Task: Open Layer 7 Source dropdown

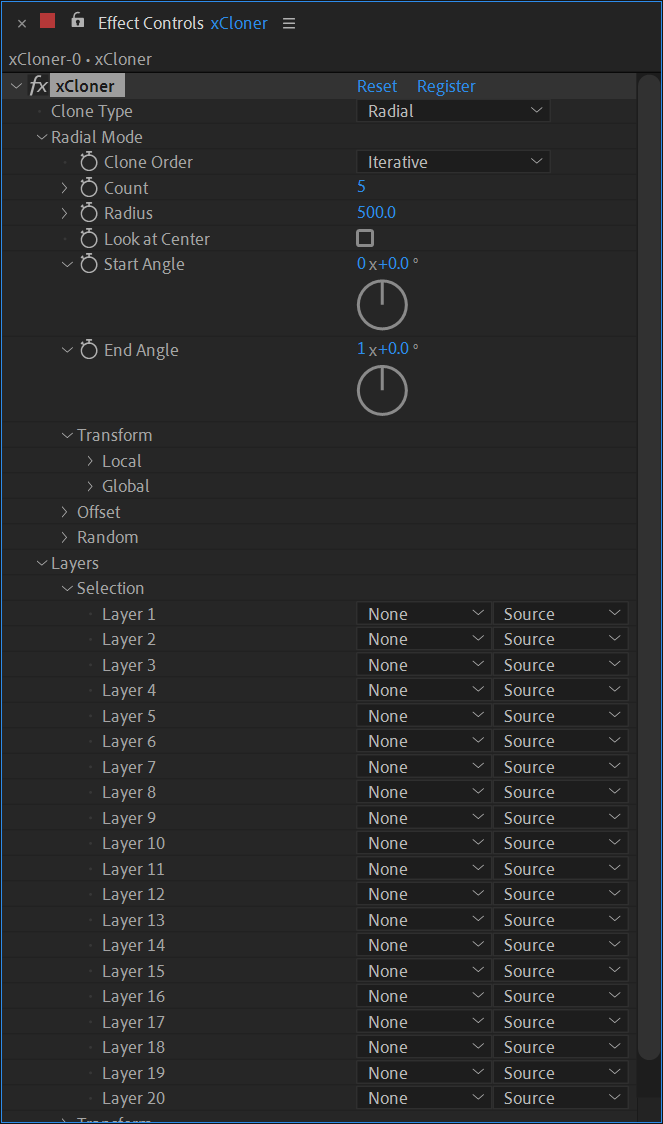Action: point(561,766)
